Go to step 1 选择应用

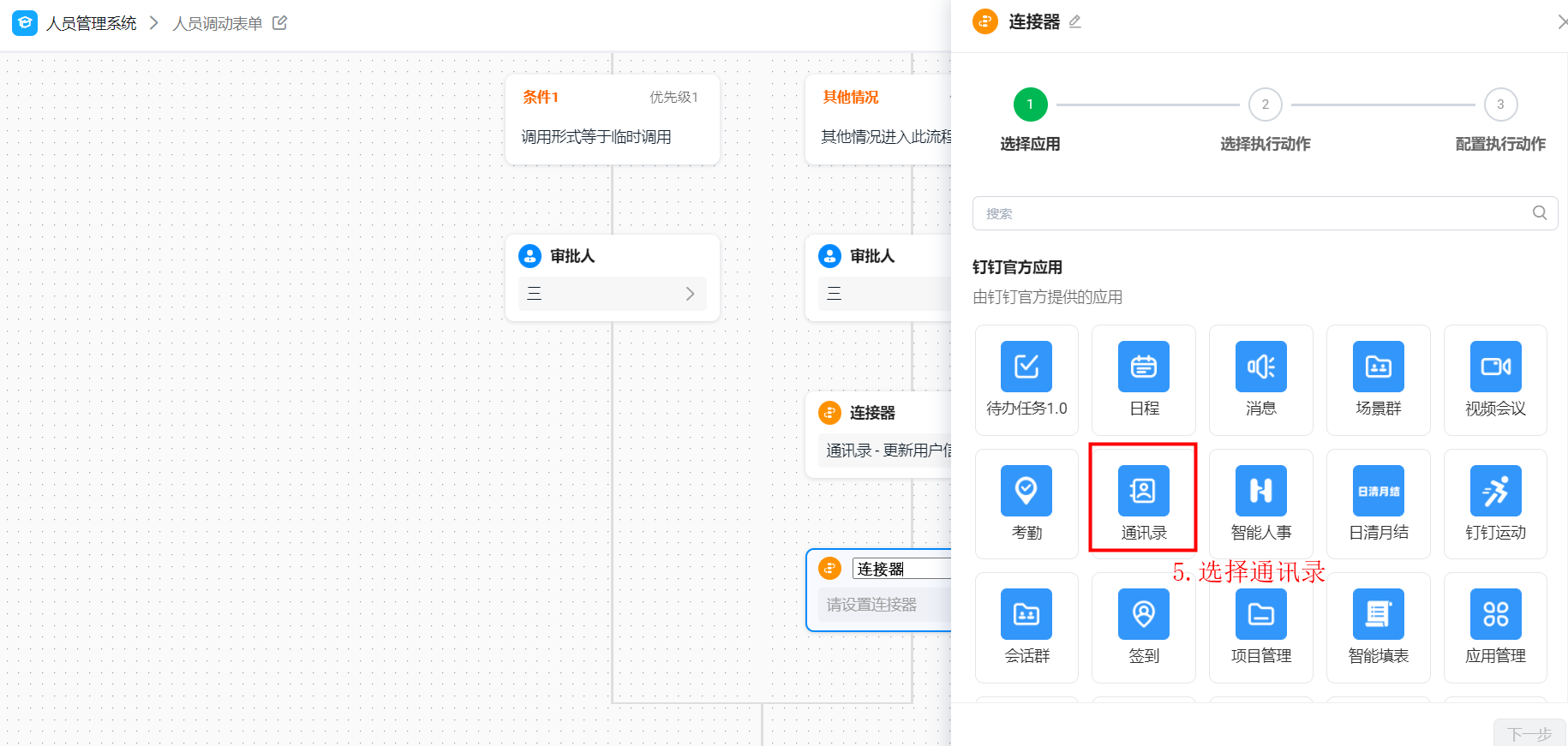click(x=1030, y=104)
